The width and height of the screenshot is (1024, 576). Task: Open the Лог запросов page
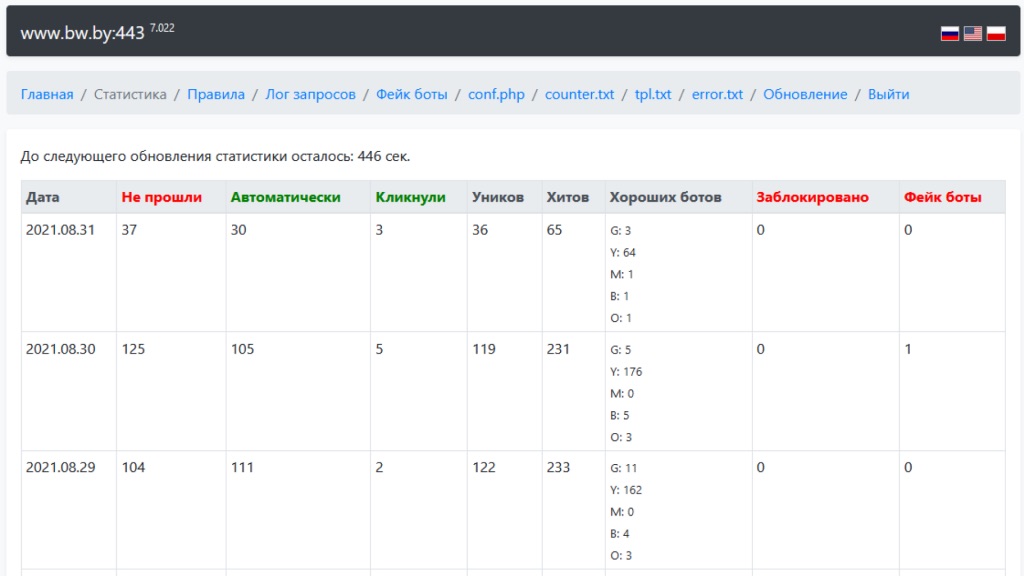310,94
